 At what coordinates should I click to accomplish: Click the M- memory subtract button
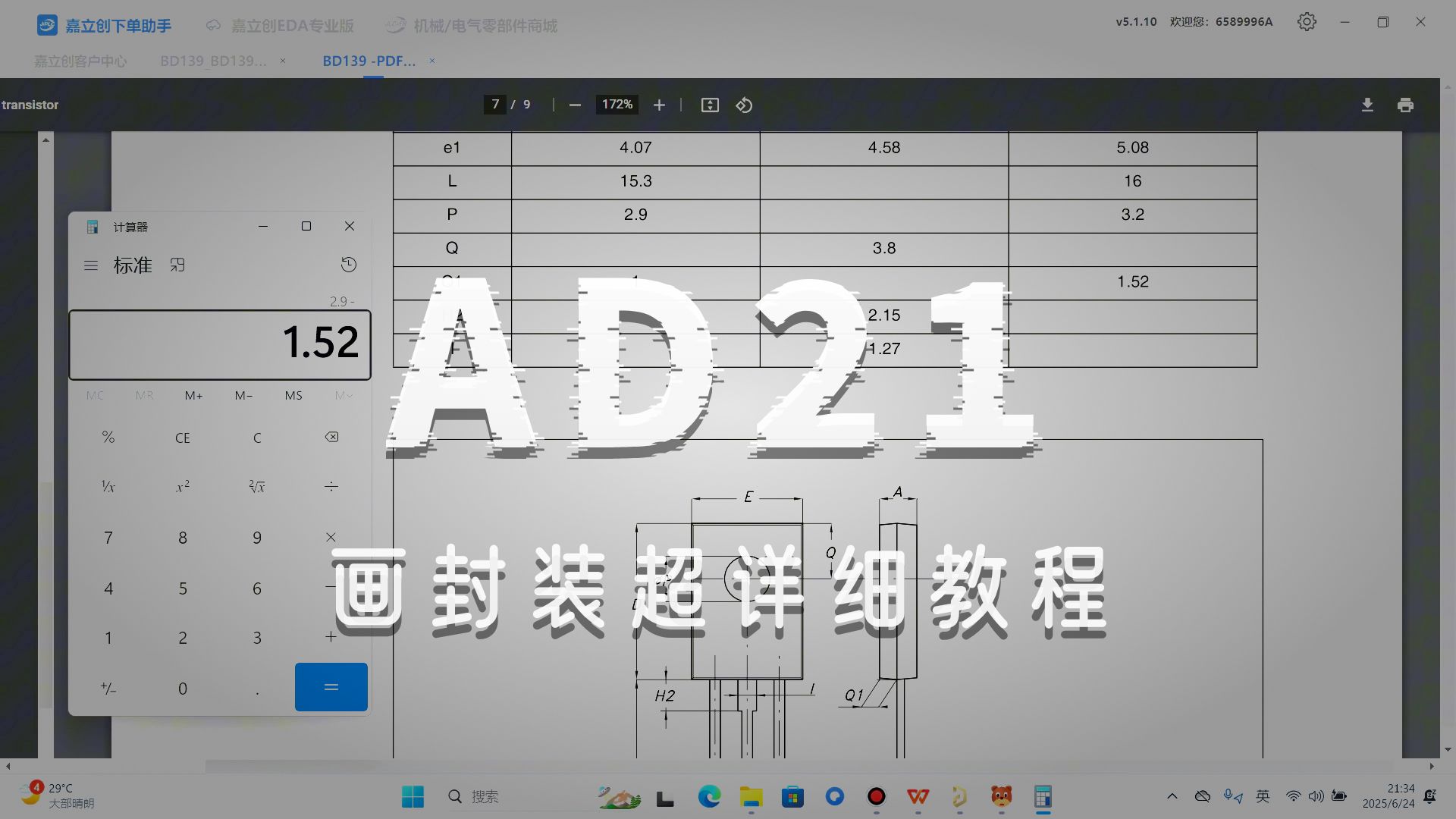pyautogui.click(x=243, y=396)
